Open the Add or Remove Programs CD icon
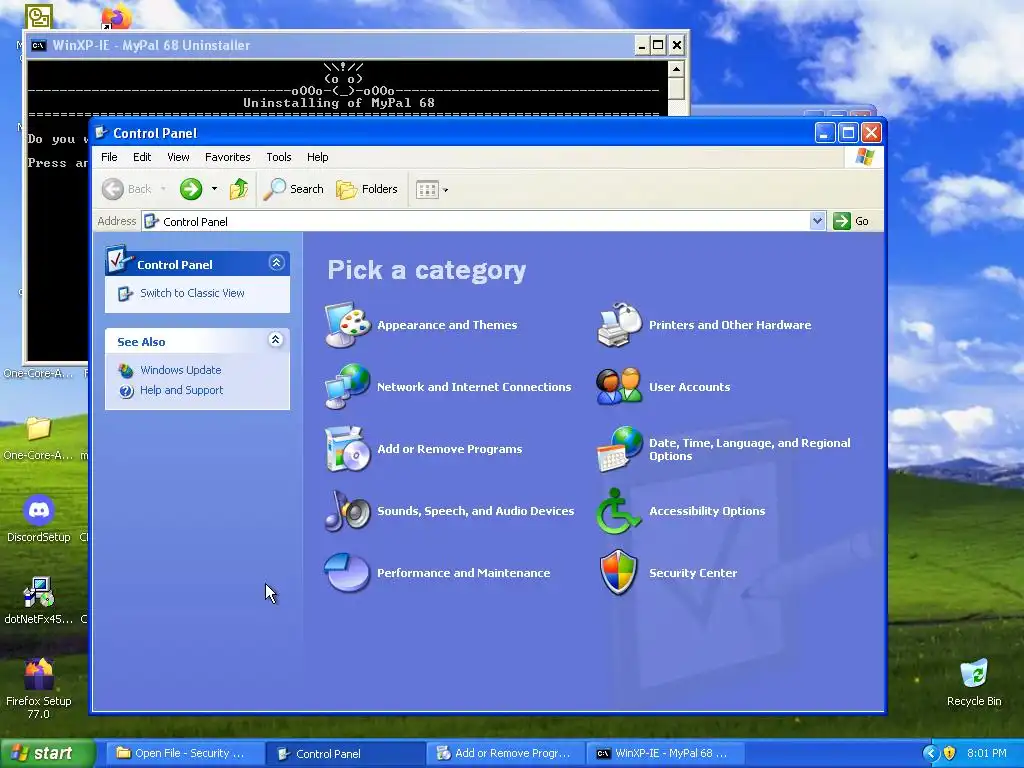 (x=347, y=449)
